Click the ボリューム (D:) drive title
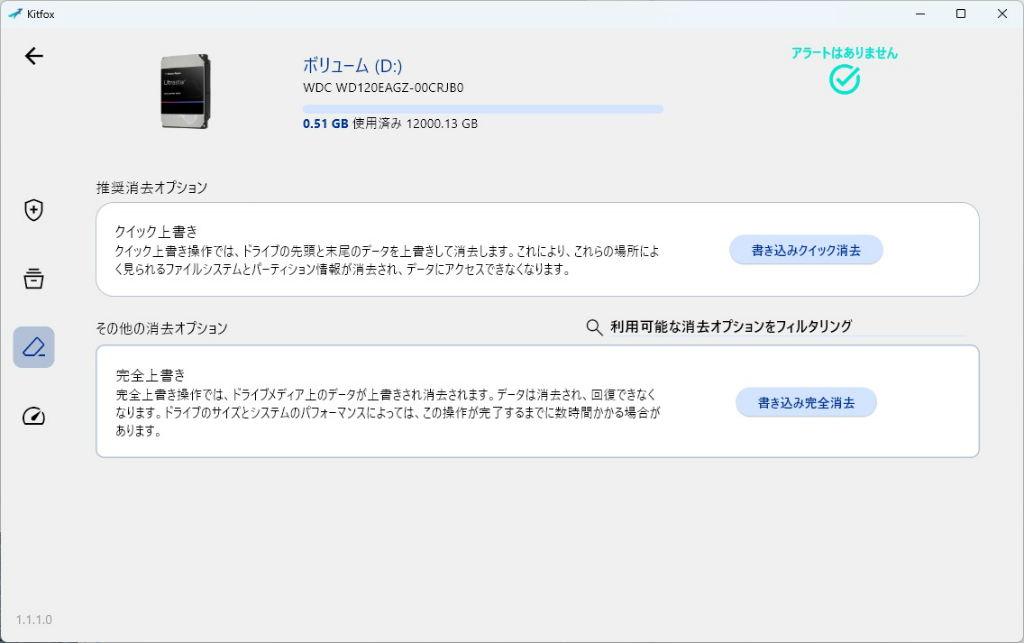This screenshot has height=643, width=1024. pos(353,65)
